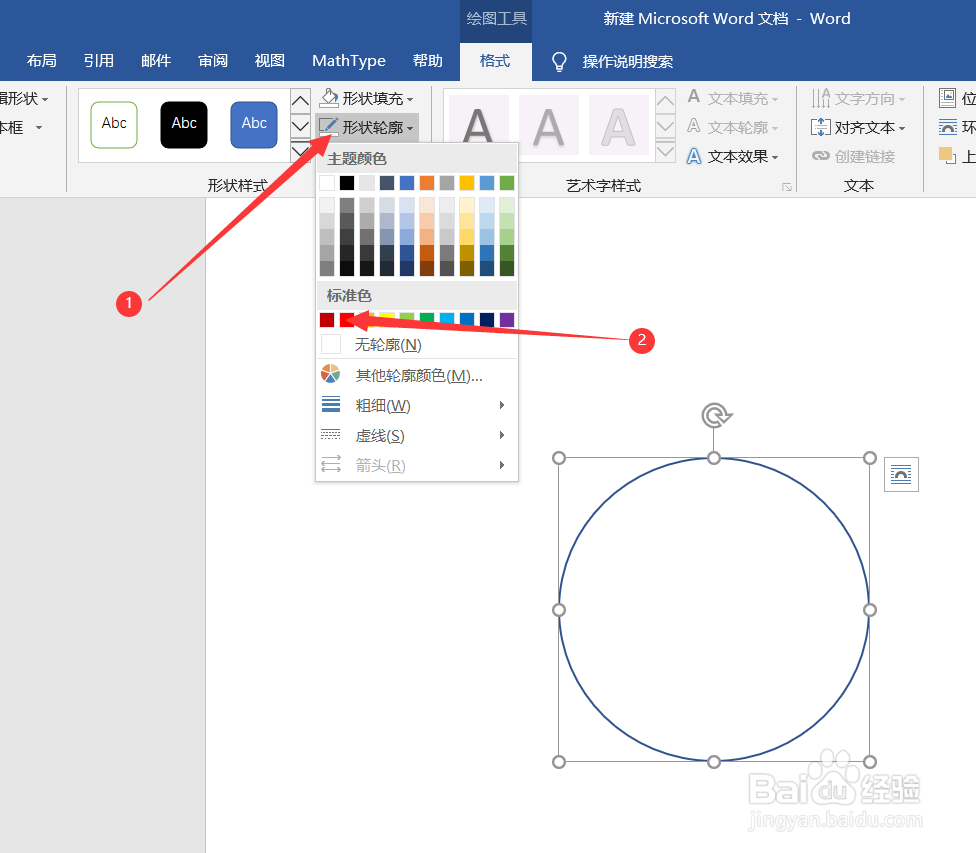This screenshot has width=976, height=853.
Task: Choose the green standard color swatch
Action: pos(426,320)
